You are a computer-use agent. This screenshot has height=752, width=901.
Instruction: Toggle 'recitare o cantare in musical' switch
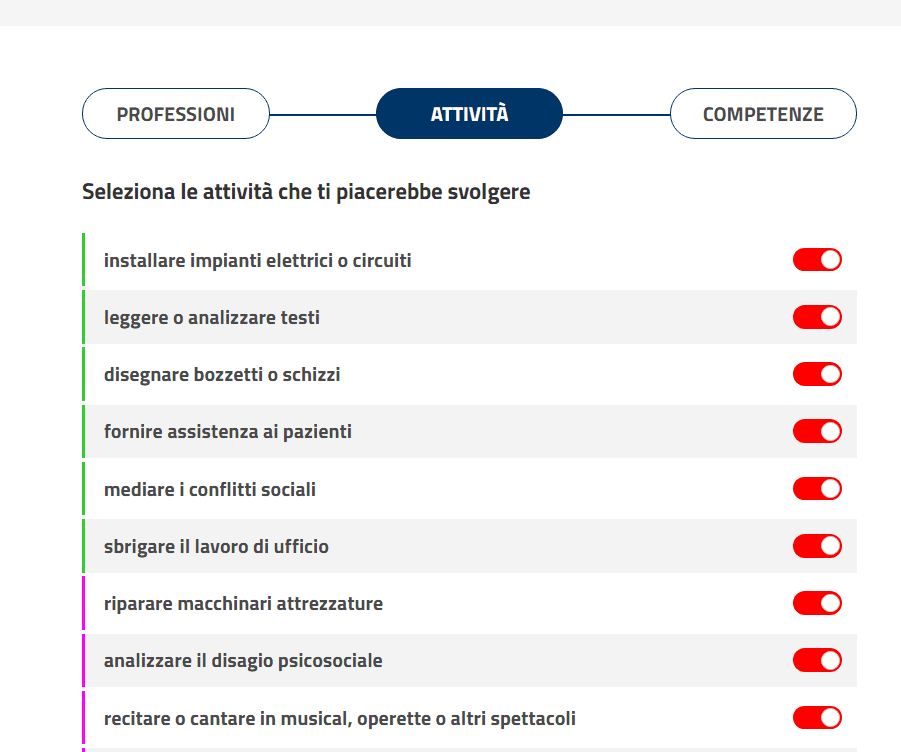coord(817,718)
